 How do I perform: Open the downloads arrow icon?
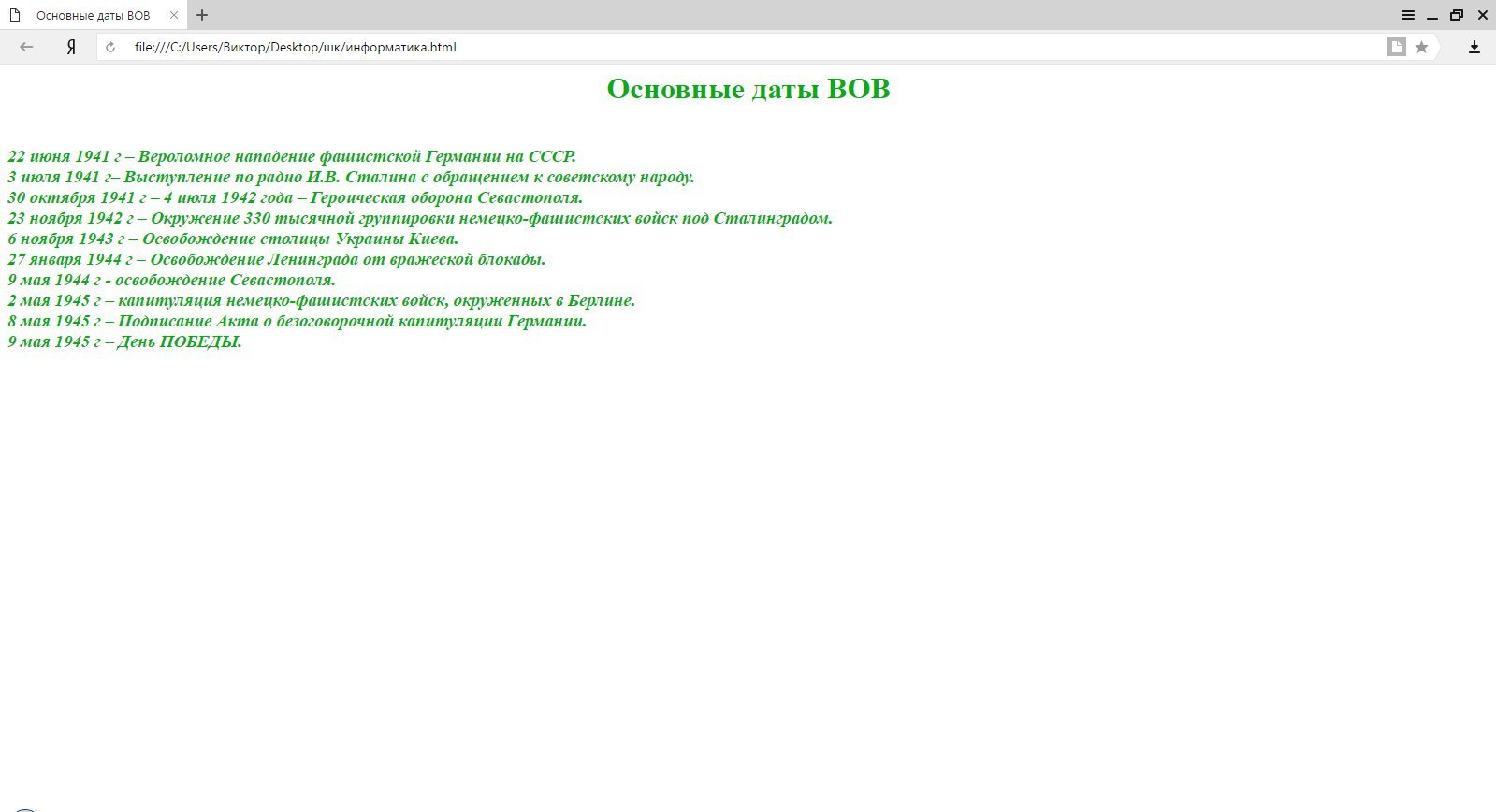[x=1474, y=47]
